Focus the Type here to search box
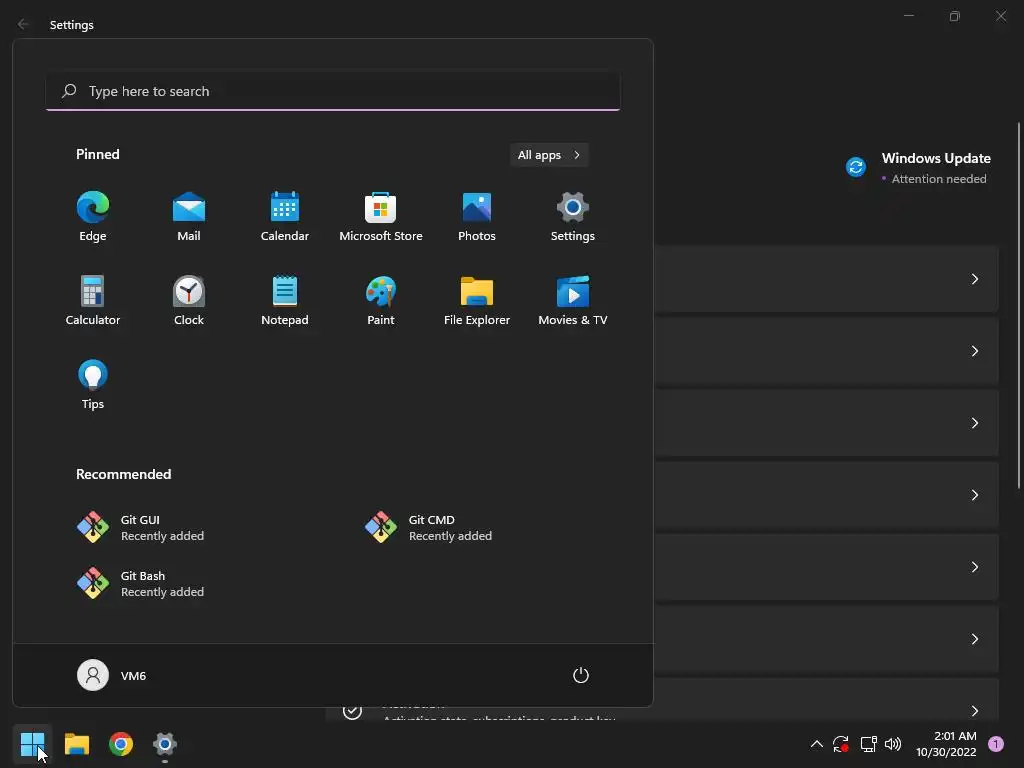The image size is (1024, 768). [x=333, y=91]
